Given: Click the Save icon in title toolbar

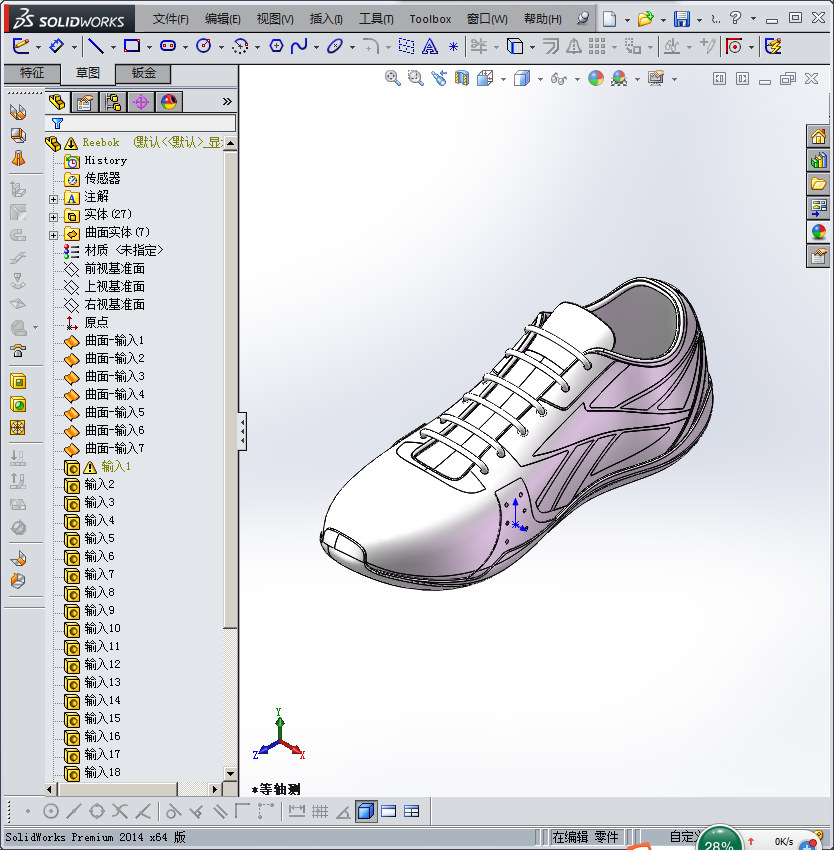Looking at the screenshot, I should [x=682, y=19].
